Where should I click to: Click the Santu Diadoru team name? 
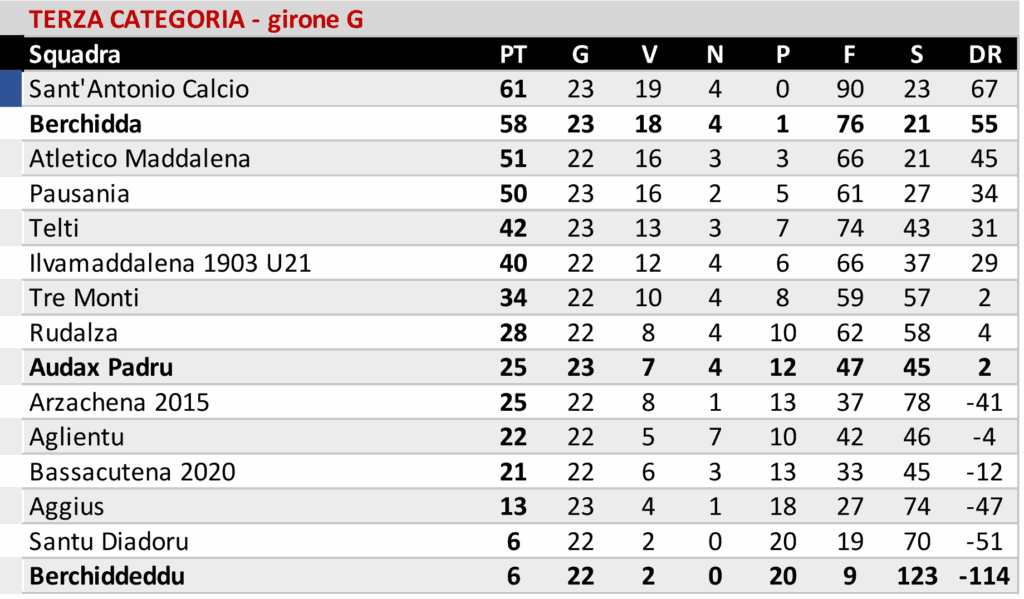(109, 542)
